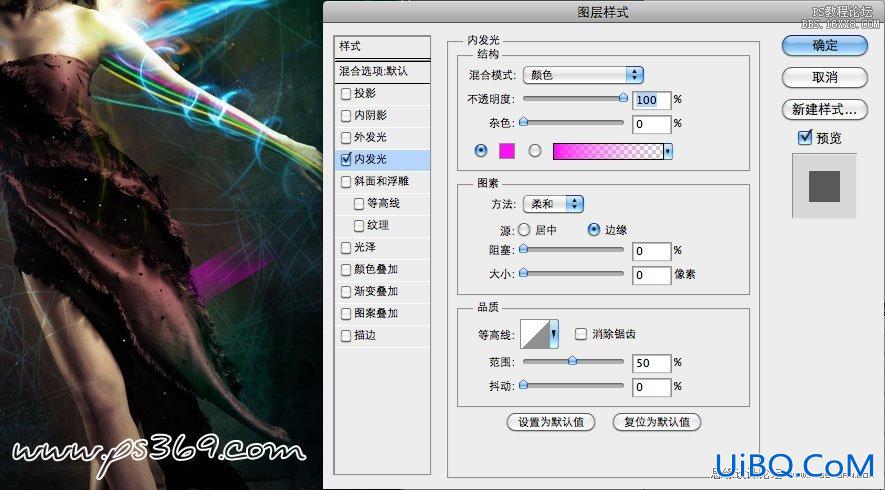Open the 方法 technique dropdown
The width and height of the screenshot is (885, 490).
(x=553, y=204)
